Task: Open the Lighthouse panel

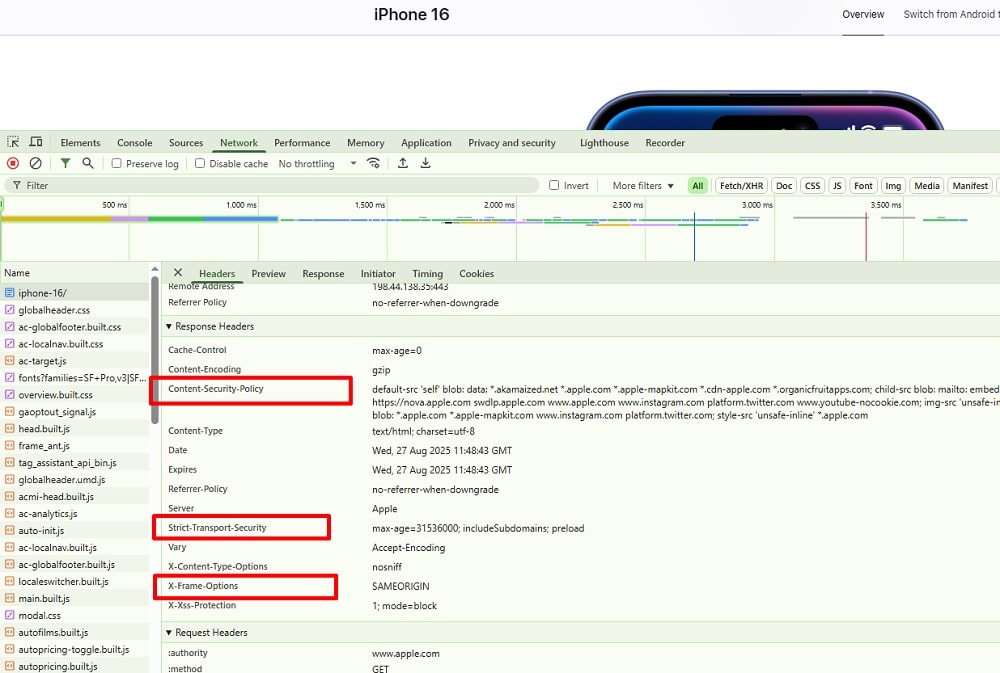Action: point(604,143)
